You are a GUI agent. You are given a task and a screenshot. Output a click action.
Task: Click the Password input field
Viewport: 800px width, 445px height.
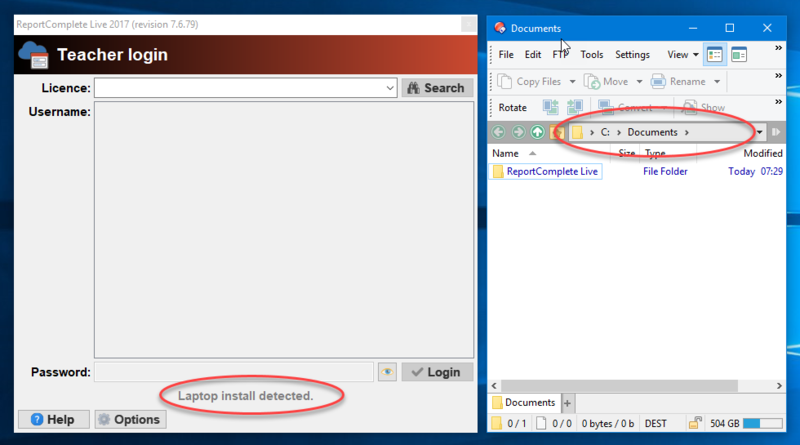pyautogui.click(x=234, y=372)
